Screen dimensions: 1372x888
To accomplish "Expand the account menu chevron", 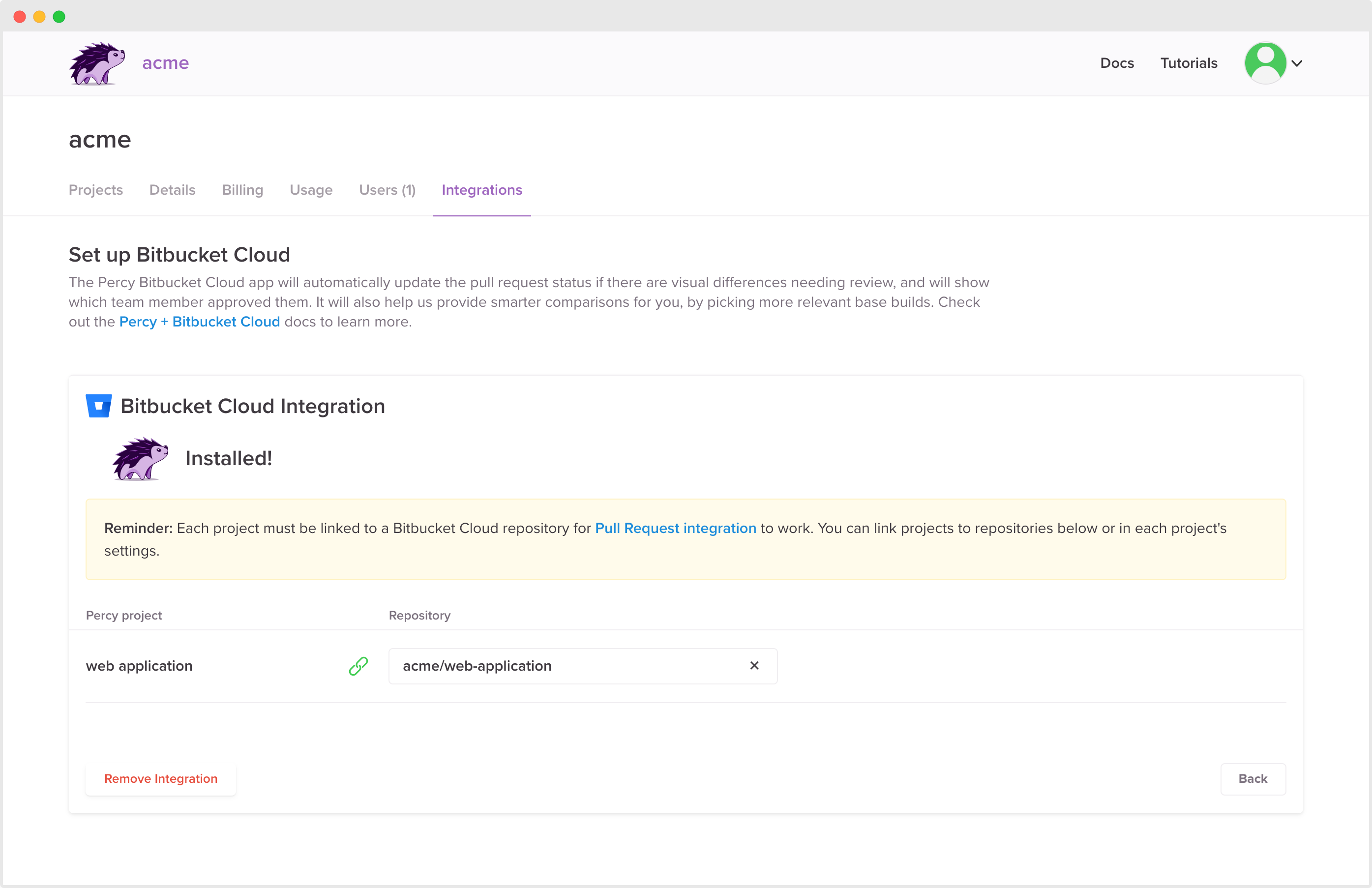I will point(1297,63).
